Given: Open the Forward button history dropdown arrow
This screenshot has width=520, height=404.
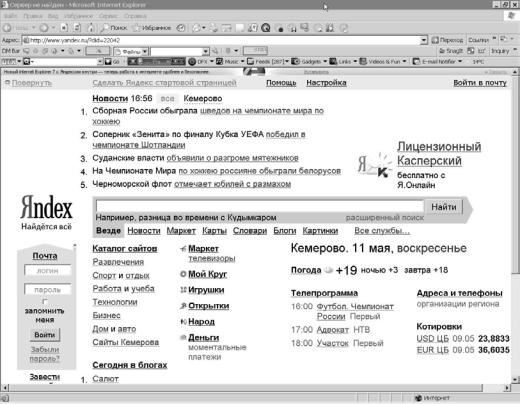Looking at the screenshot, I should pos(54,28).
